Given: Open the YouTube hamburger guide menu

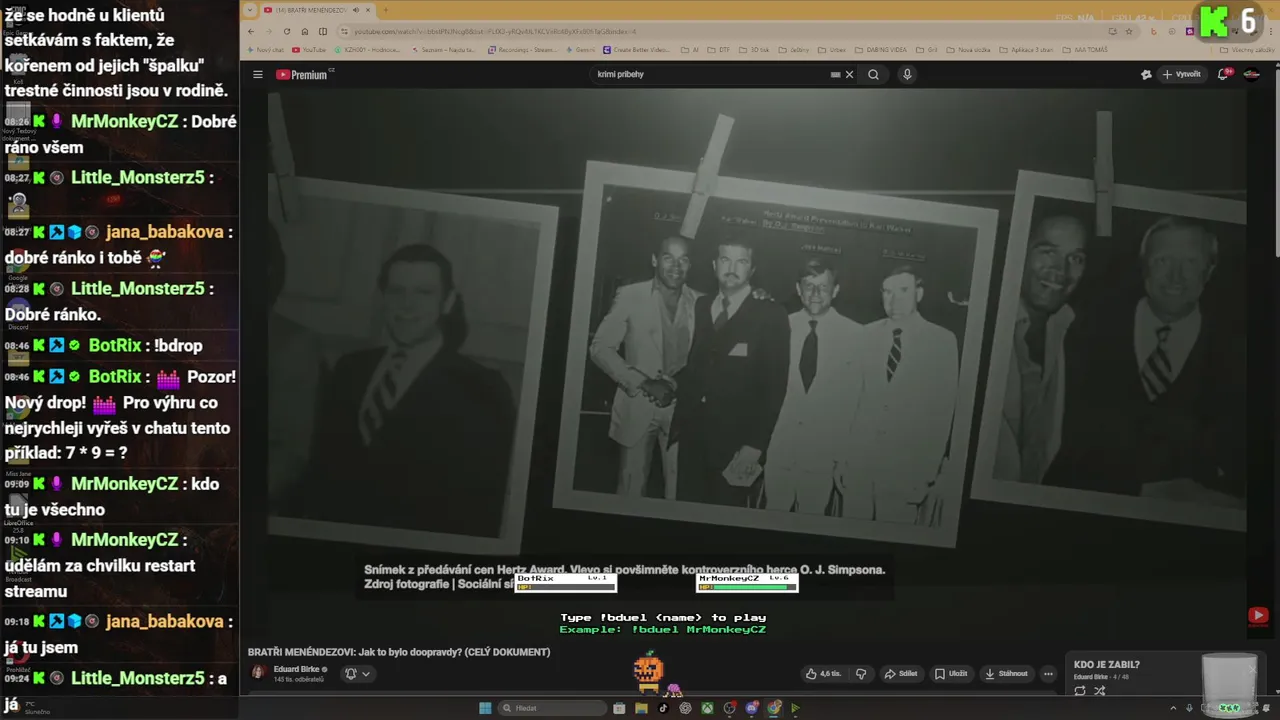Looking at the screenshot, I should [x=257, y=74].
